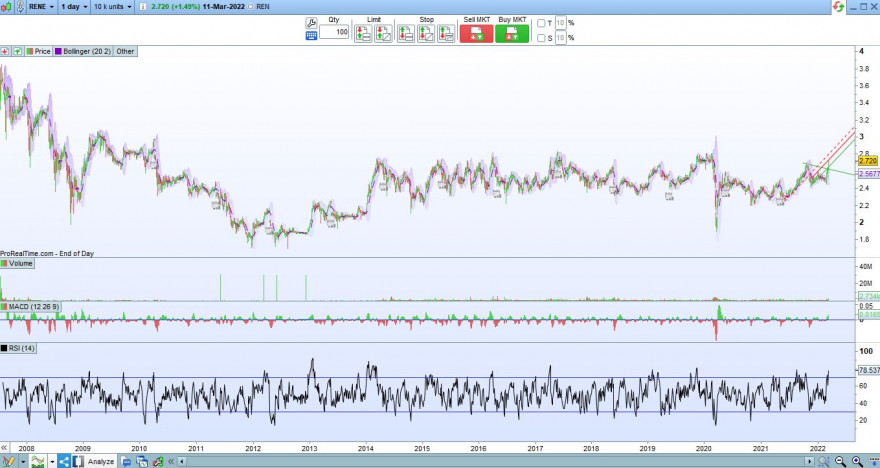Screen dimensions: 880x468
Task: Open the RENE ticker dropdown
Action: [42, 7]
